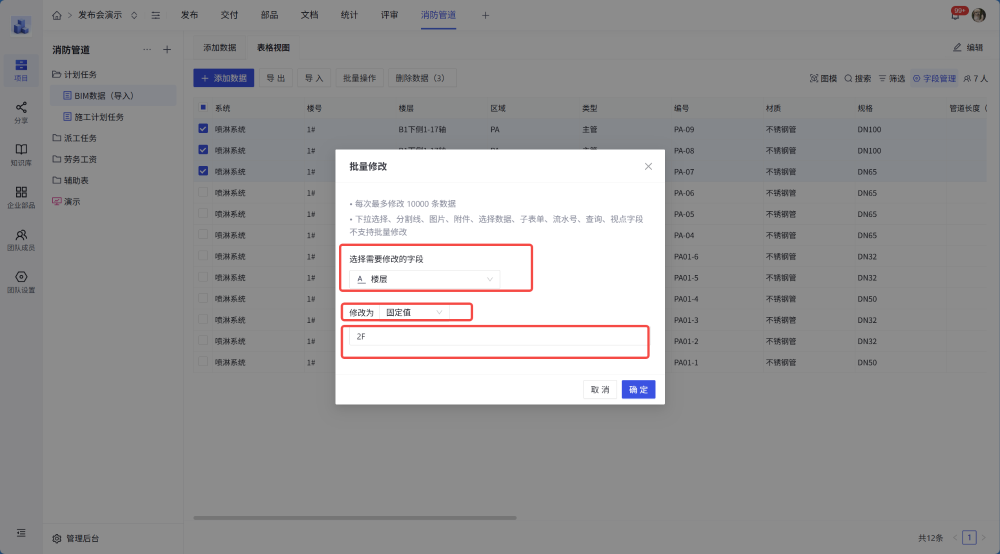Image resolution: width=1000 pixels, height=554 pixels.
Task: Open the 楼层 field selection dropdown
Action: coord(424,279)
